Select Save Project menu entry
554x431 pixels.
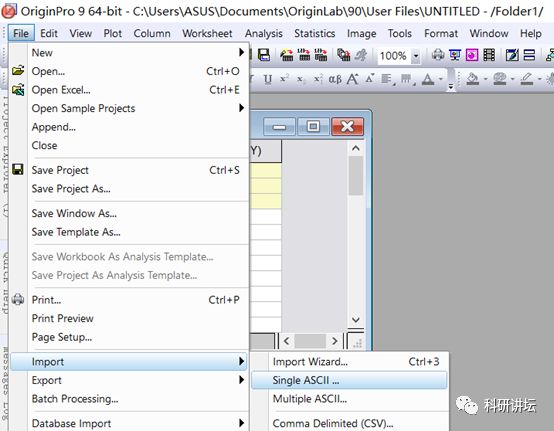click(x=130, y=170)
